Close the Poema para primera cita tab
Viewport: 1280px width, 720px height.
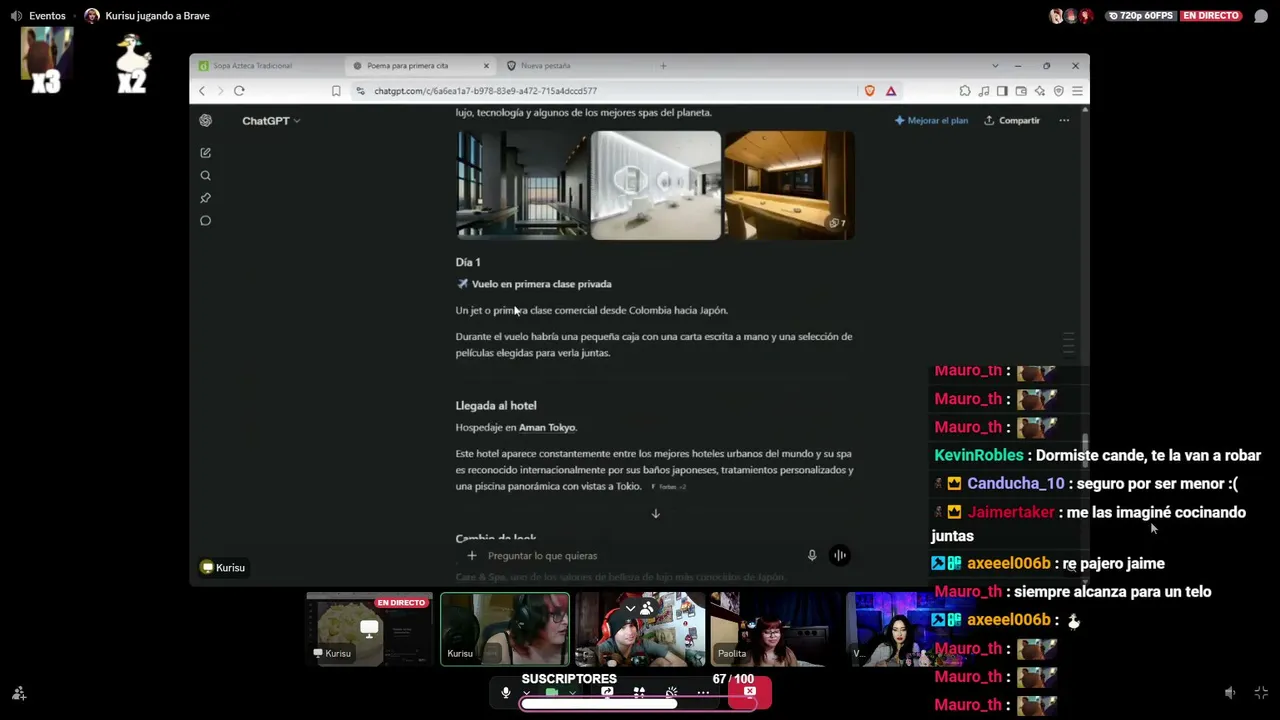tap(487, 66)
